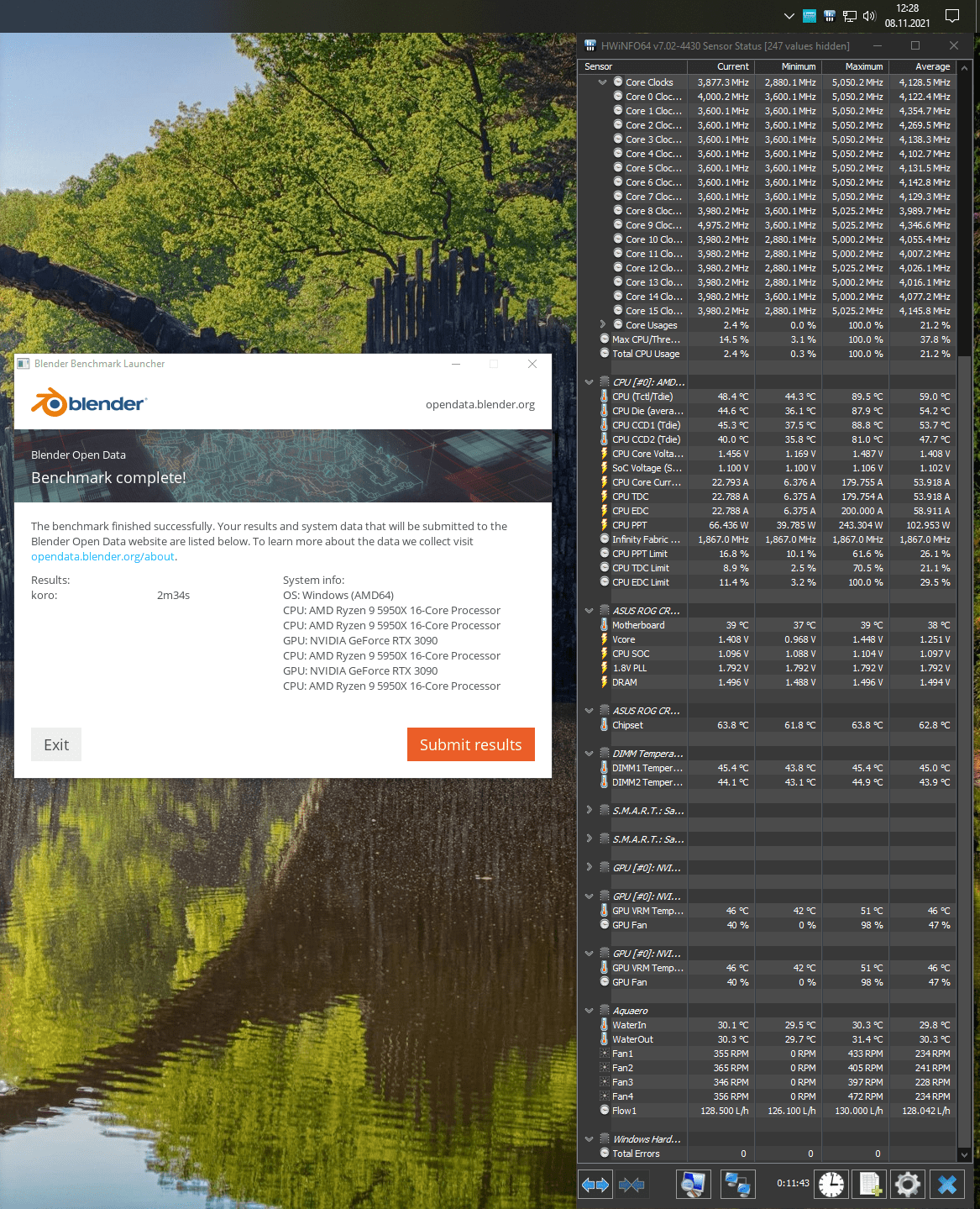Click the Average column header
The width and height of the screenshot is (980, 1209).
point(922,66)
